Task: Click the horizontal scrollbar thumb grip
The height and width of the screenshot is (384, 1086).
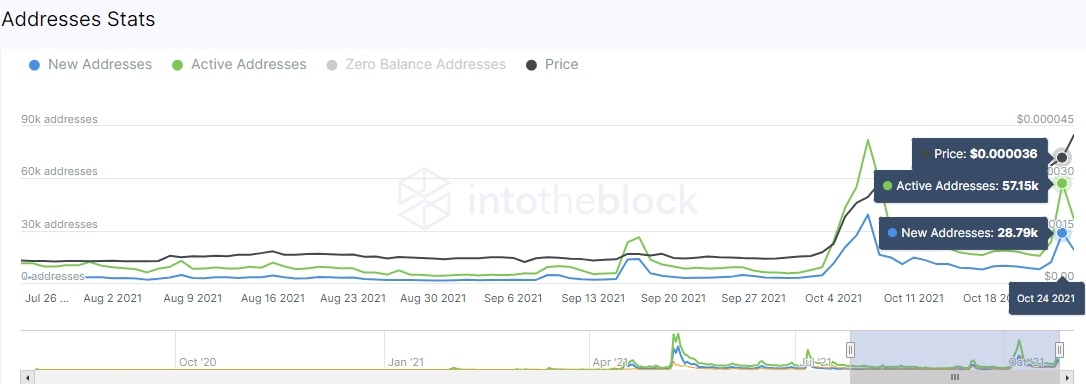Action: click(x=955, y=378)
